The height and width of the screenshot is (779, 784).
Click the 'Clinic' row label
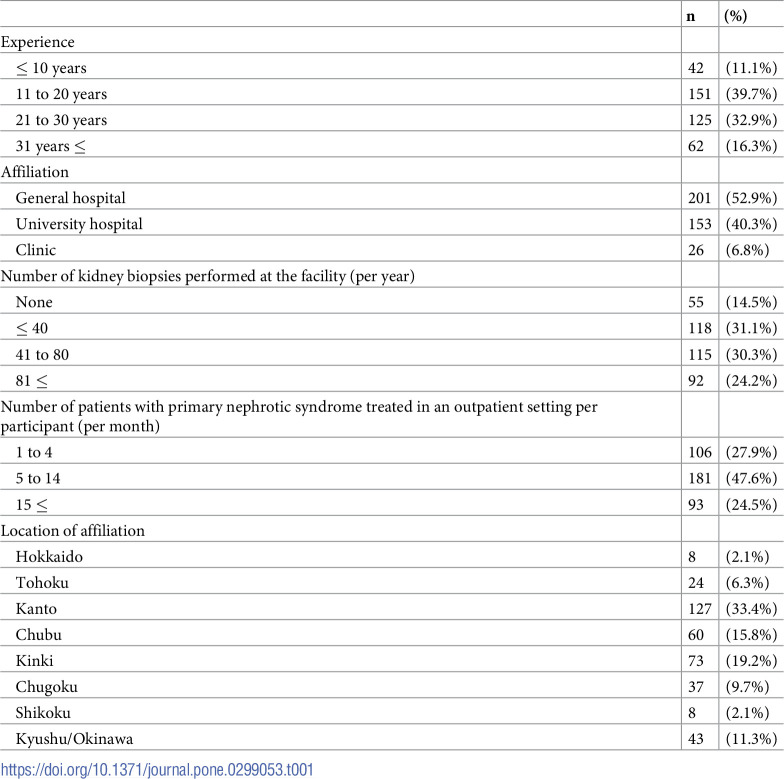tap(36, 250)
